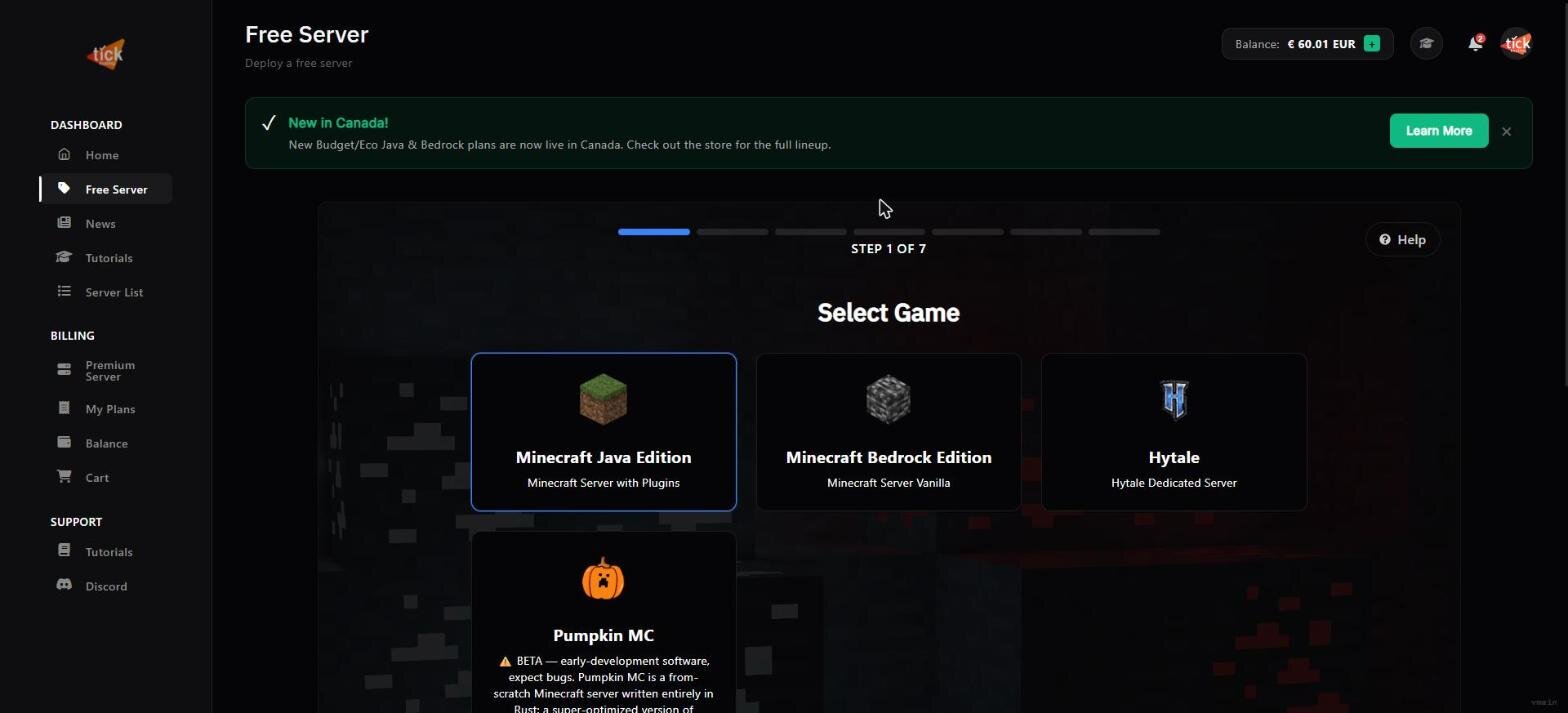Click second progress step segment
The height and width of the screenshot is (713, 1568).
732,232
